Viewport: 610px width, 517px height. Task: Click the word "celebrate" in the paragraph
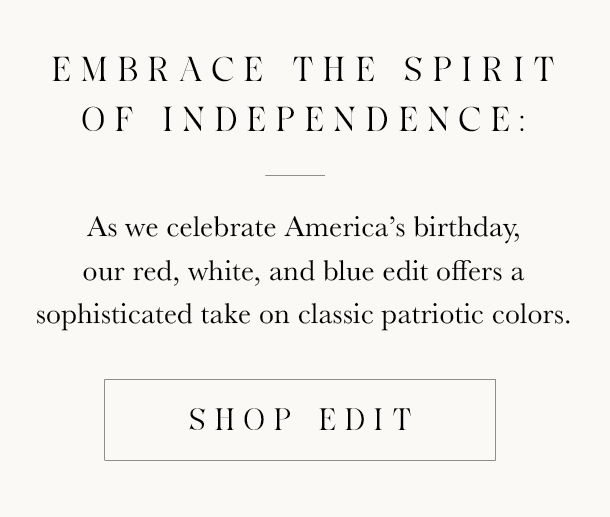tap(221, 228)
